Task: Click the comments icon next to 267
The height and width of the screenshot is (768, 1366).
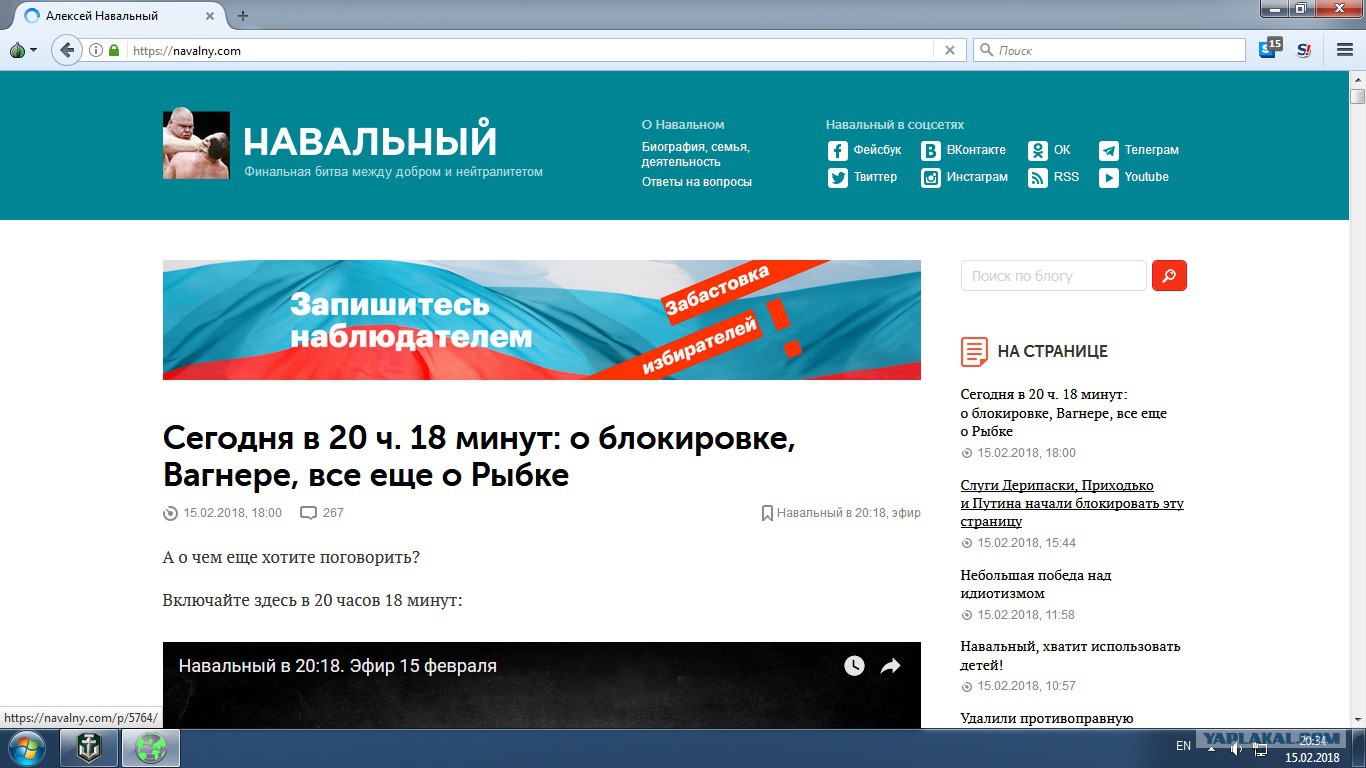Action: [x=309, y=513]
